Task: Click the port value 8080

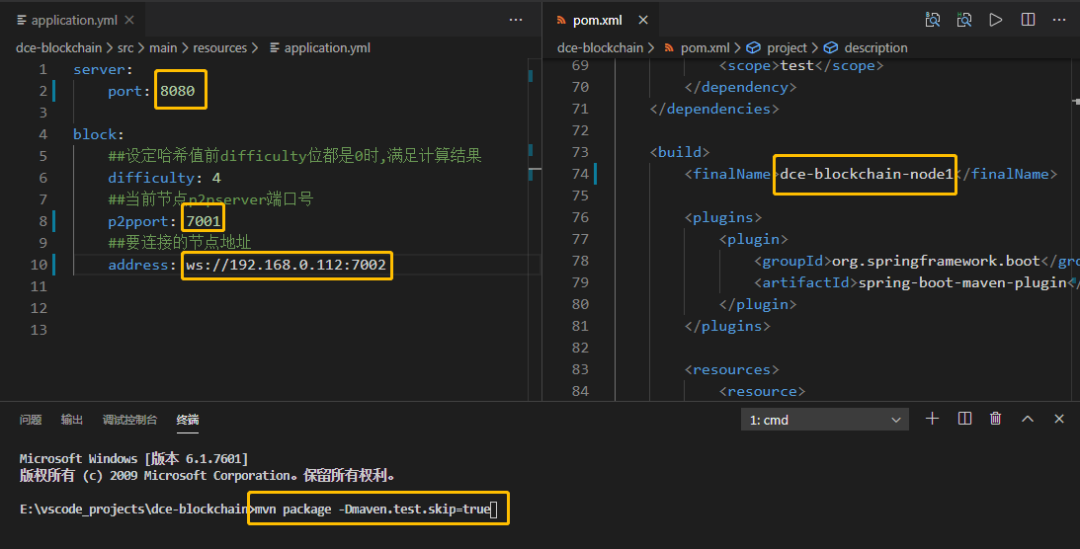Action: pos(178,91)
